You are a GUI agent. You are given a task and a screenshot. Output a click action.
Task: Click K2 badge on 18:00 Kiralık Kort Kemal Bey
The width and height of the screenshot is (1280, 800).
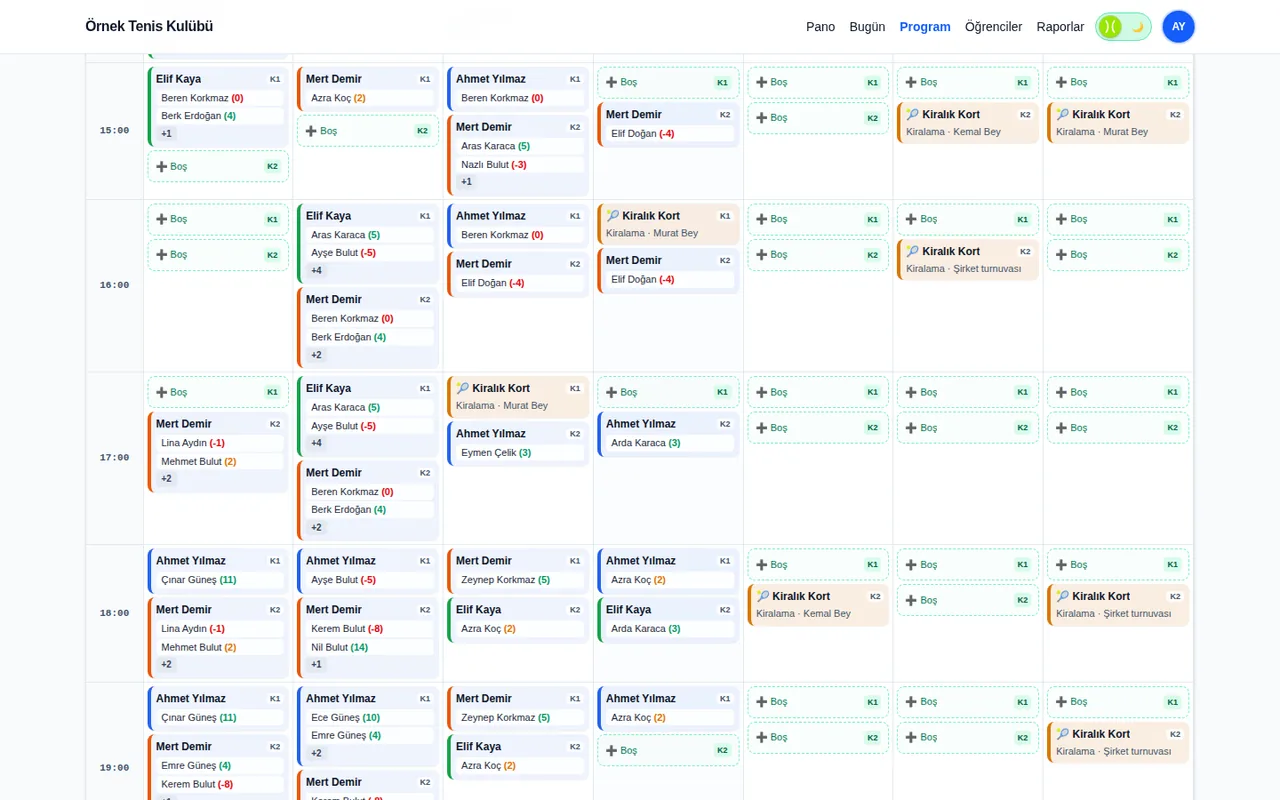(875, 596)
